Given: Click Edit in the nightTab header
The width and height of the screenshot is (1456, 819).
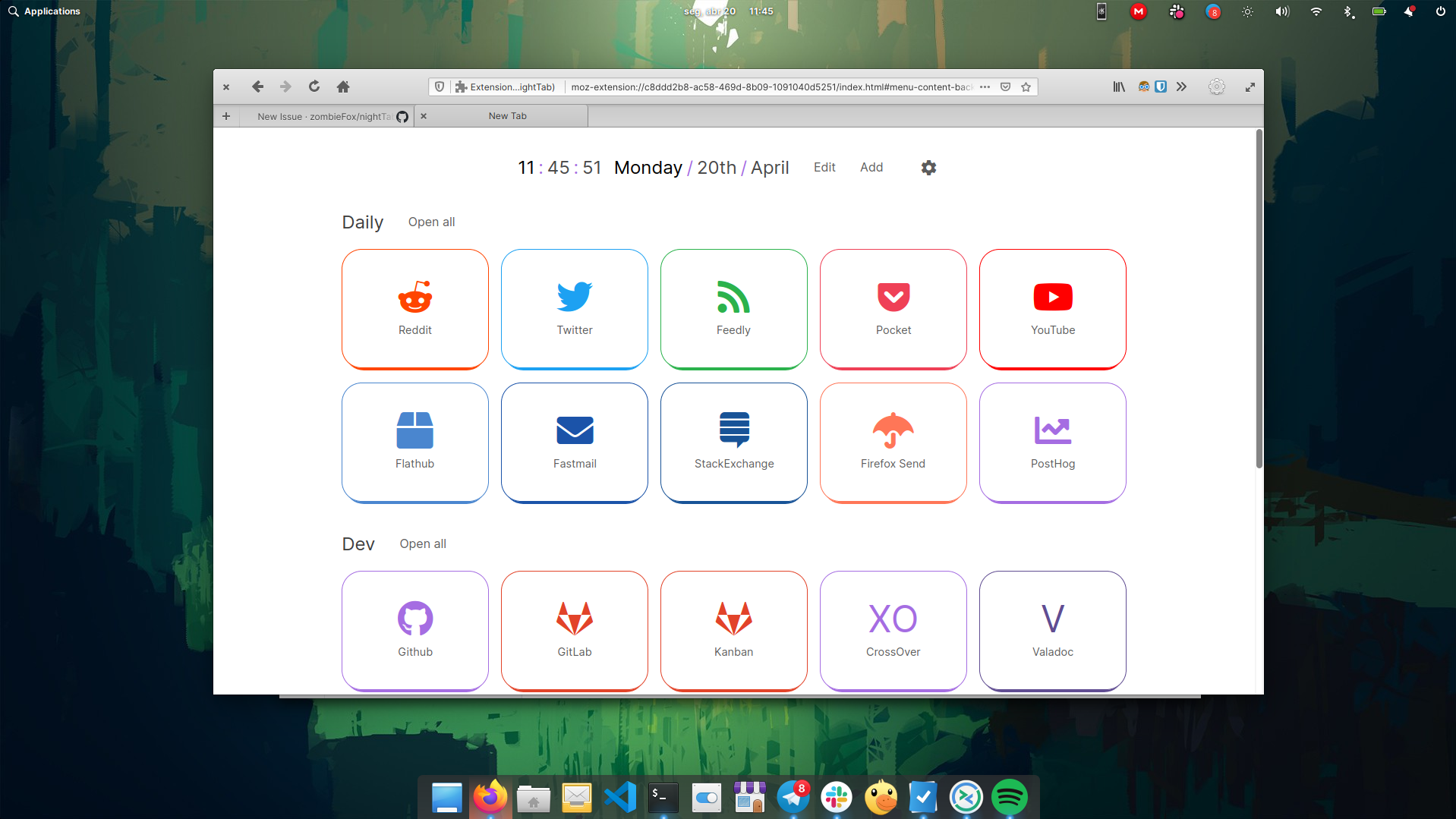Looking at the screenshot, I should point(824,167).
